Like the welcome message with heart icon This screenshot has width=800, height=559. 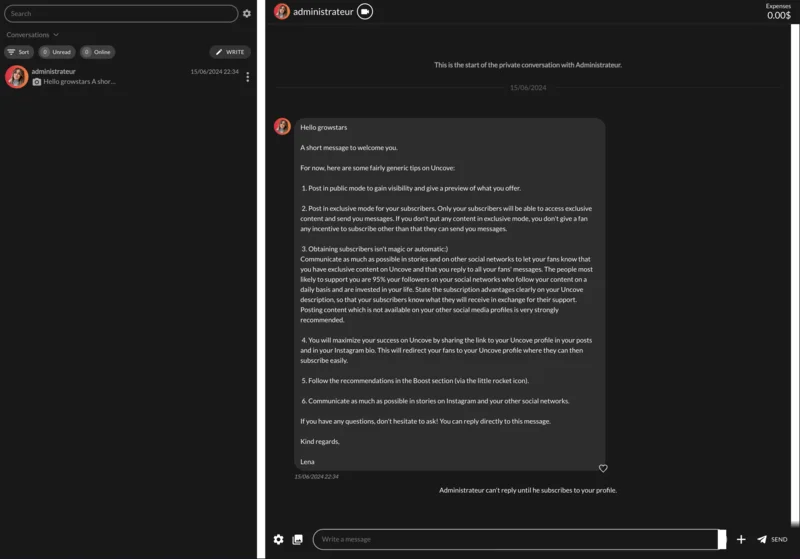tap(603, 468)
